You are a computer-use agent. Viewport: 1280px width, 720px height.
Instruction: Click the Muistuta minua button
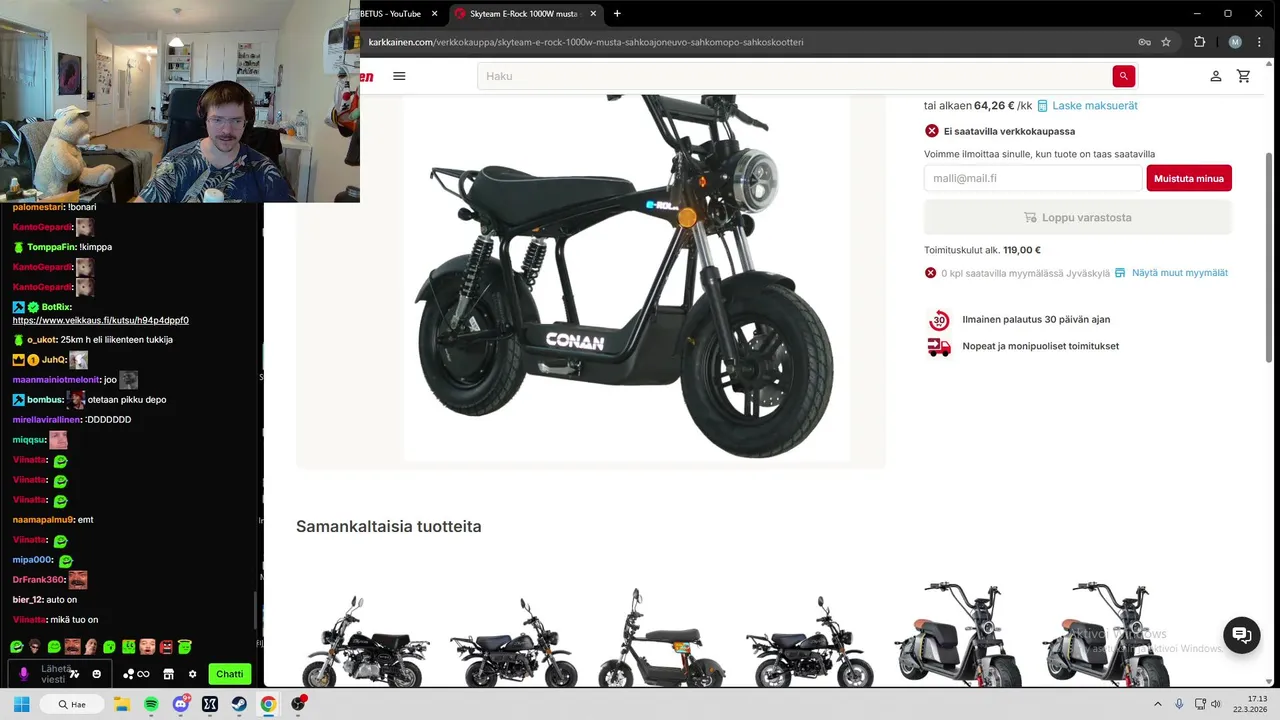[1189, 178]
